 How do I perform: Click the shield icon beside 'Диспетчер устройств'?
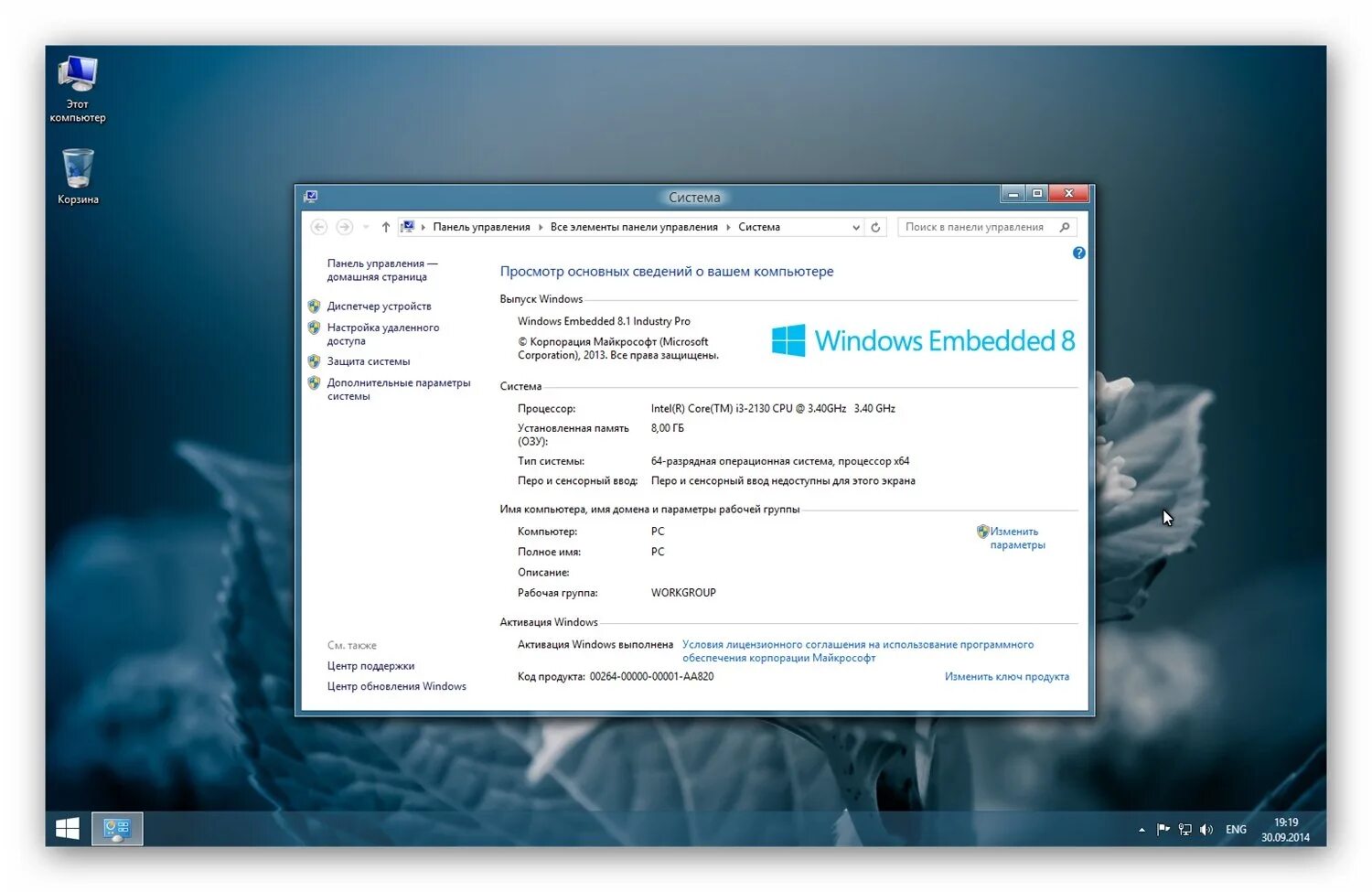pyautogui.click(x=314, y=306)
